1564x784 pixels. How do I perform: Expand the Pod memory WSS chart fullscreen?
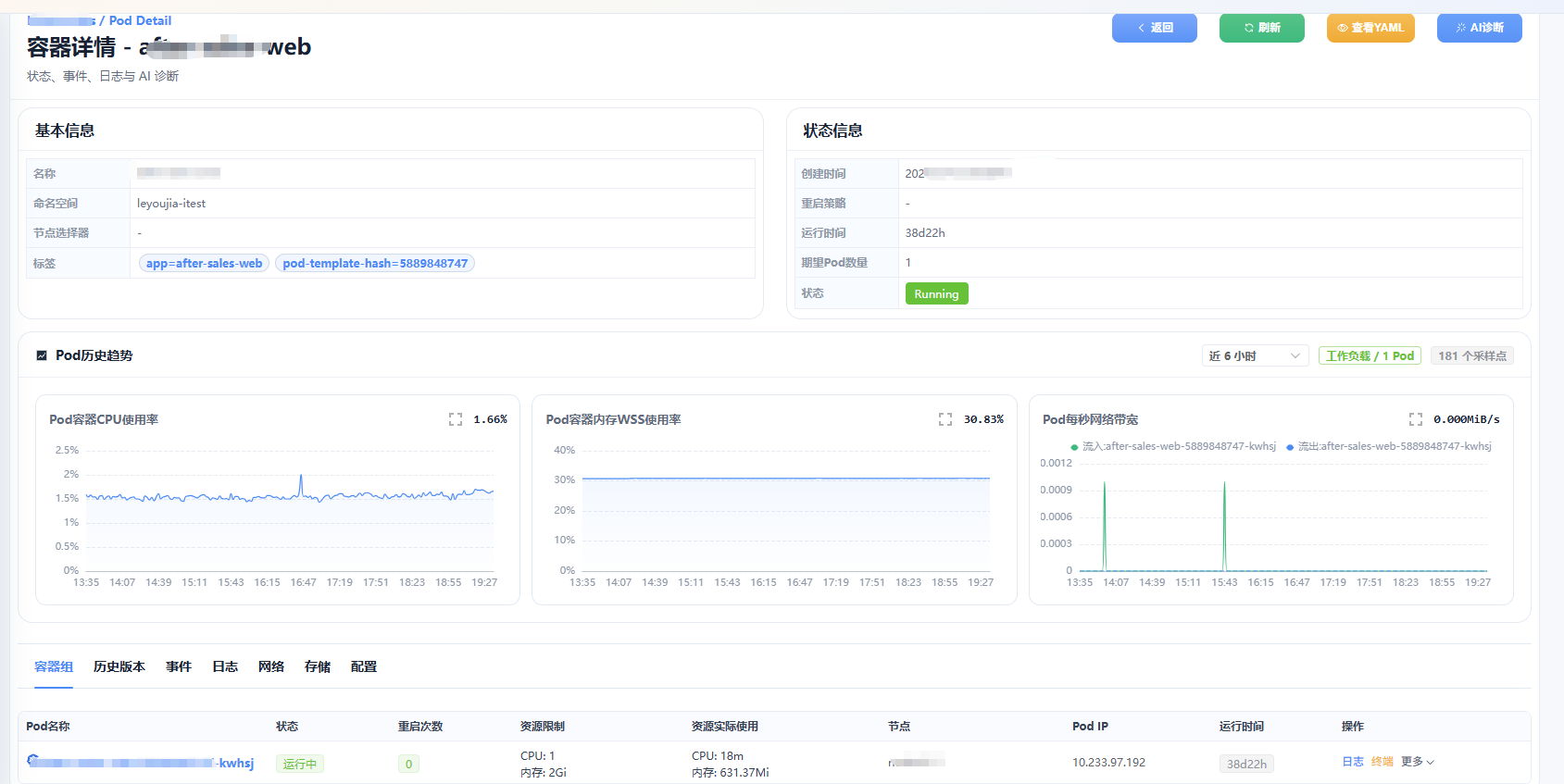tap(945, 419)
